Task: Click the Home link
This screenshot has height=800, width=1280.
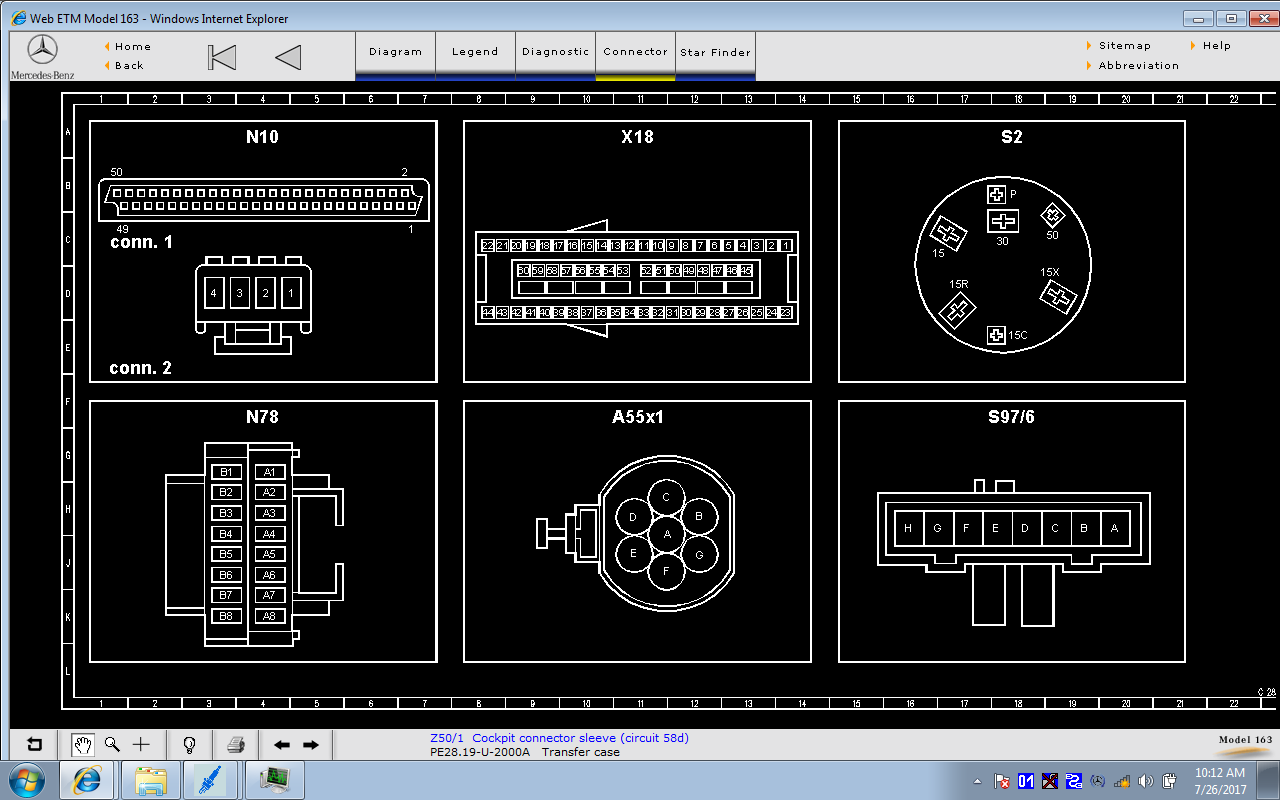Action: coord(132,46)
